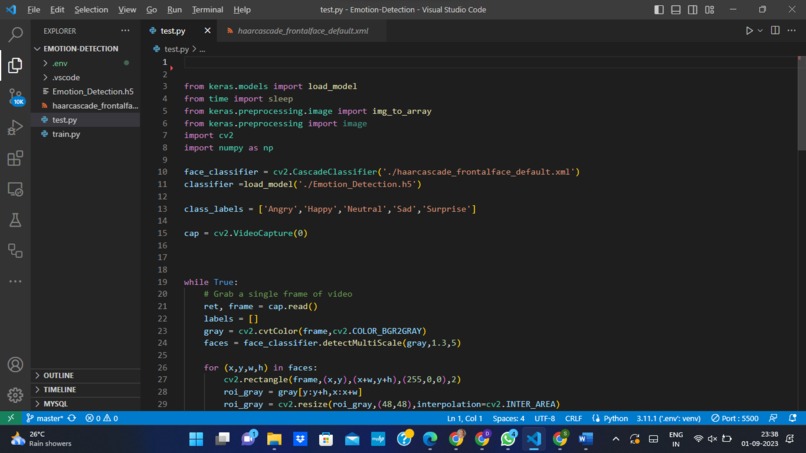Open haarcascade_frontalfa... file in explorer
This screenshot has width=806, height=453.
coord(95,106)
